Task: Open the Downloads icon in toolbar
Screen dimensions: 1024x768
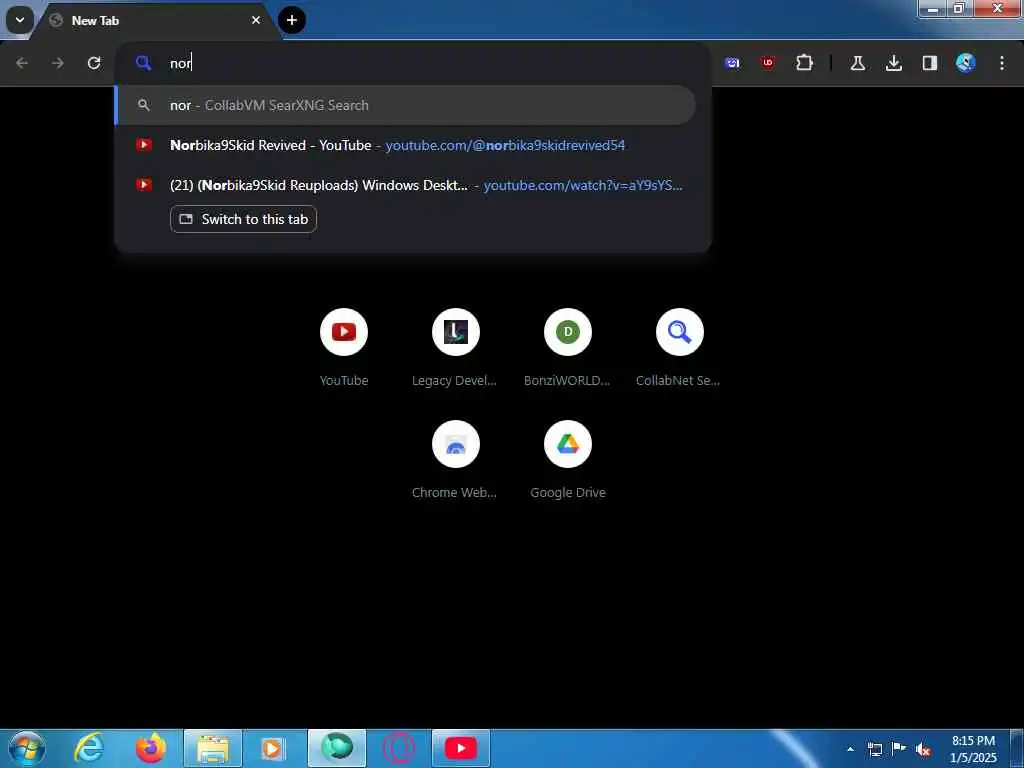Action: point(894,63)
